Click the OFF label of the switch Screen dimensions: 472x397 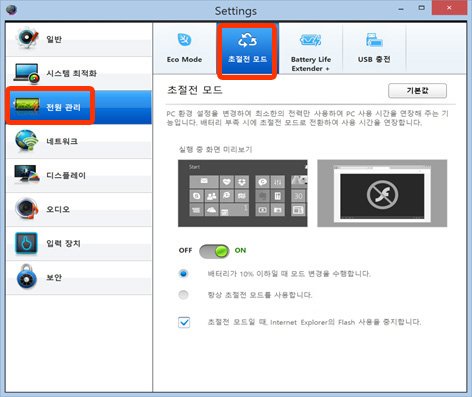(186, 250)
